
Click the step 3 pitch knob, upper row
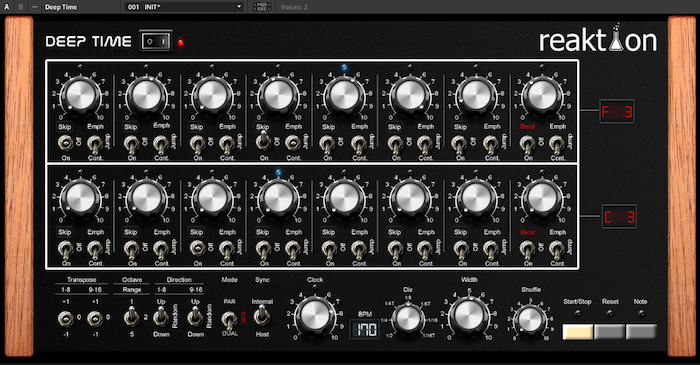click(213, 95)
